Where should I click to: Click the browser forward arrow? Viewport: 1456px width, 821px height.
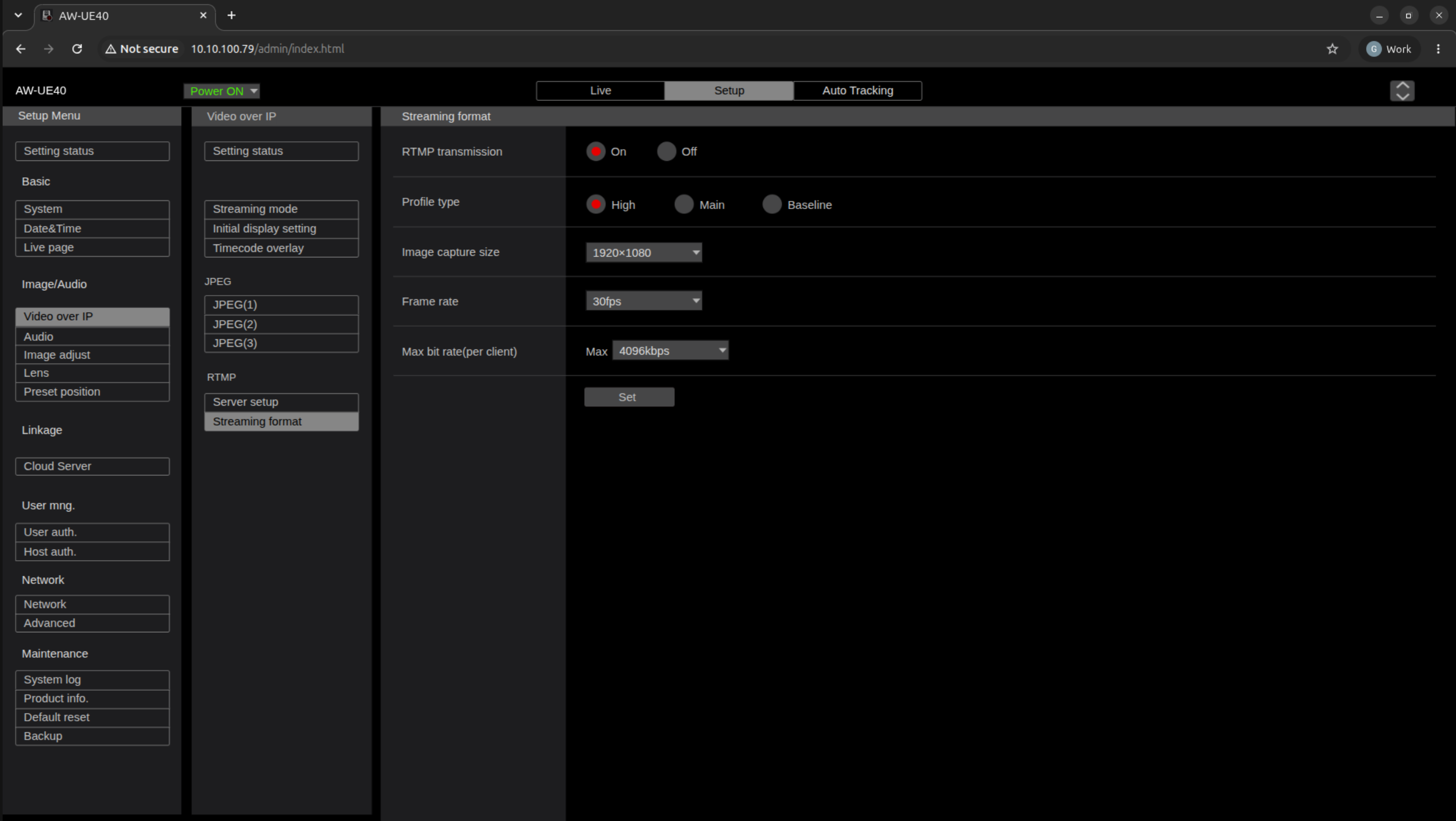point(49,49)
